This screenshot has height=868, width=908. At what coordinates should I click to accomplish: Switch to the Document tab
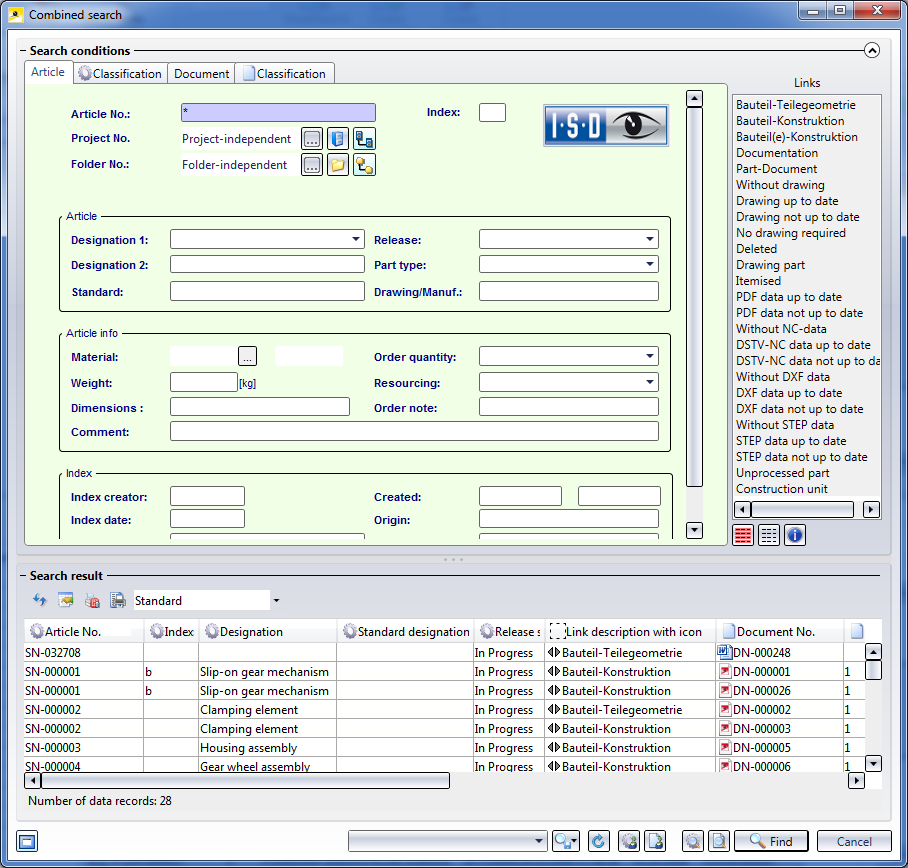coord(201,74)
